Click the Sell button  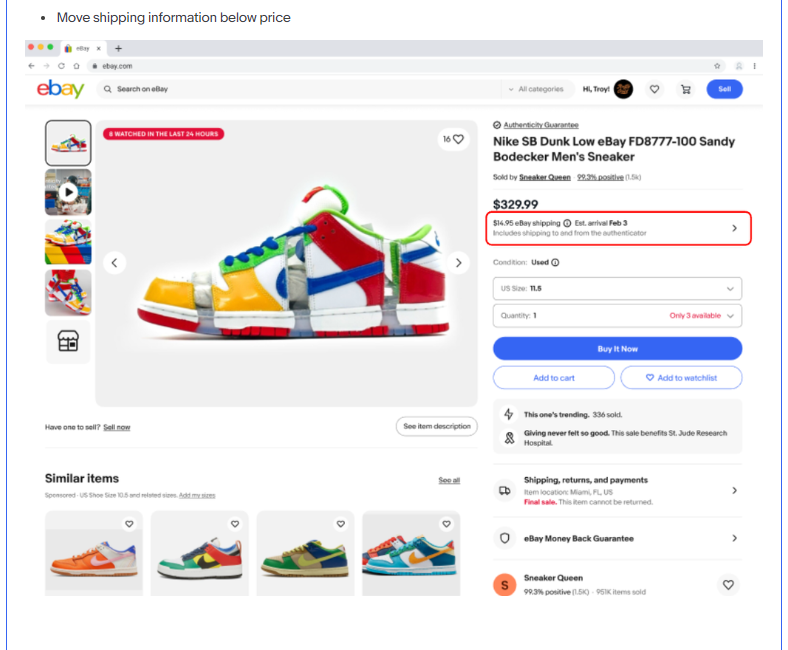pyautogui.click(x=724, y=89)
